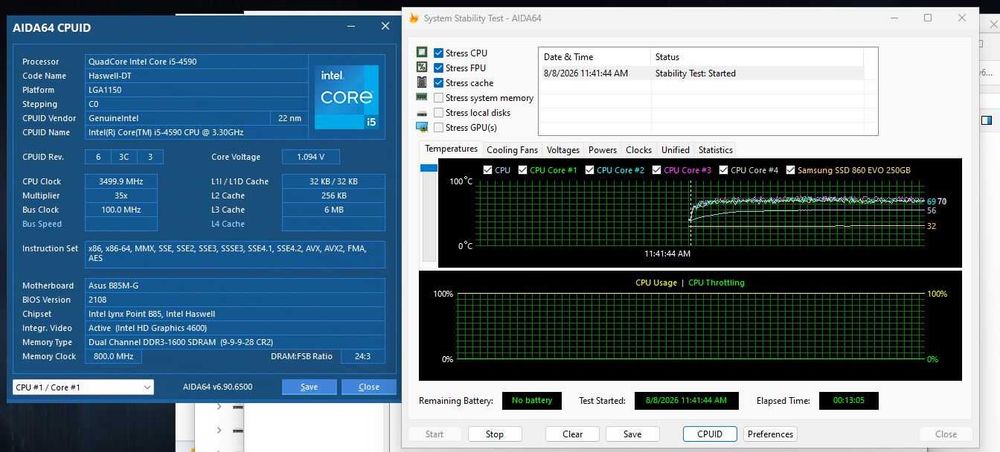This screenshot has width=1000, height=452.
Task: Click the FPU stress icon
Action: [422, 67]
